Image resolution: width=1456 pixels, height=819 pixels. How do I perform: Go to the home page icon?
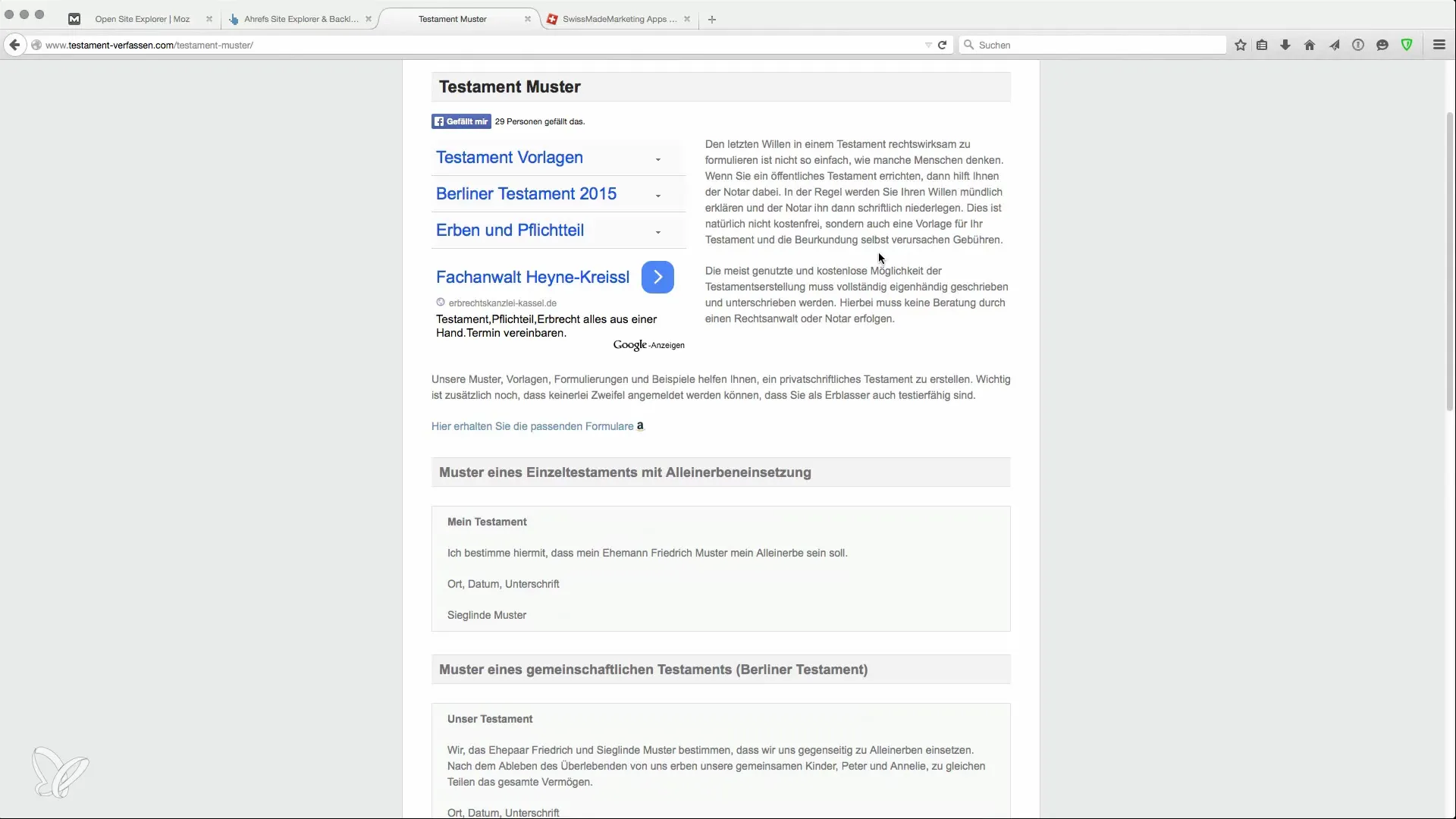coord(1310,45)
